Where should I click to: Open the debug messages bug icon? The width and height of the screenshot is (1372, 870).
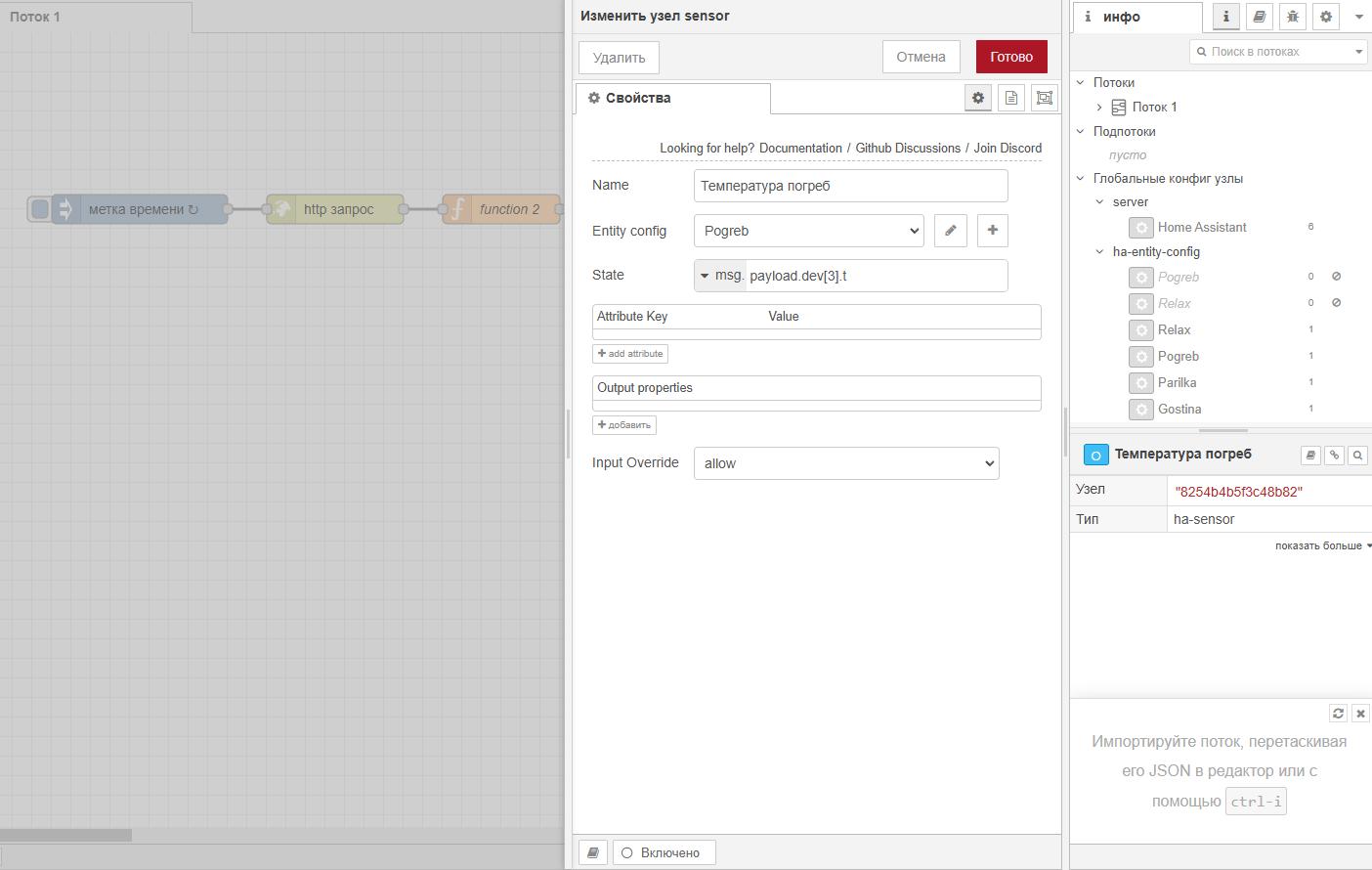coord(1292,17)
